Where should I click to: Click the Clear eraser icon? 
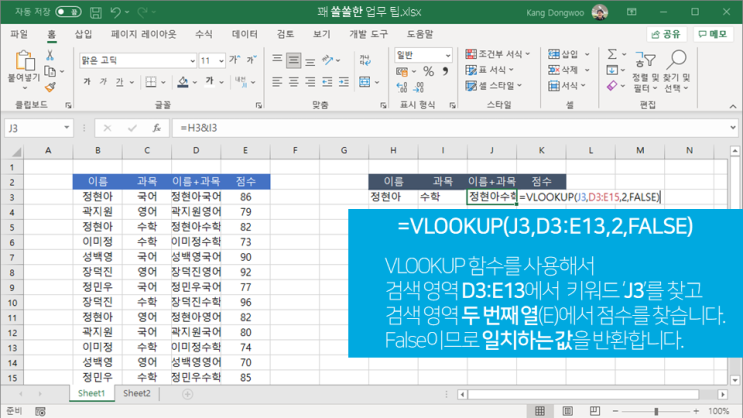point(612,86)
